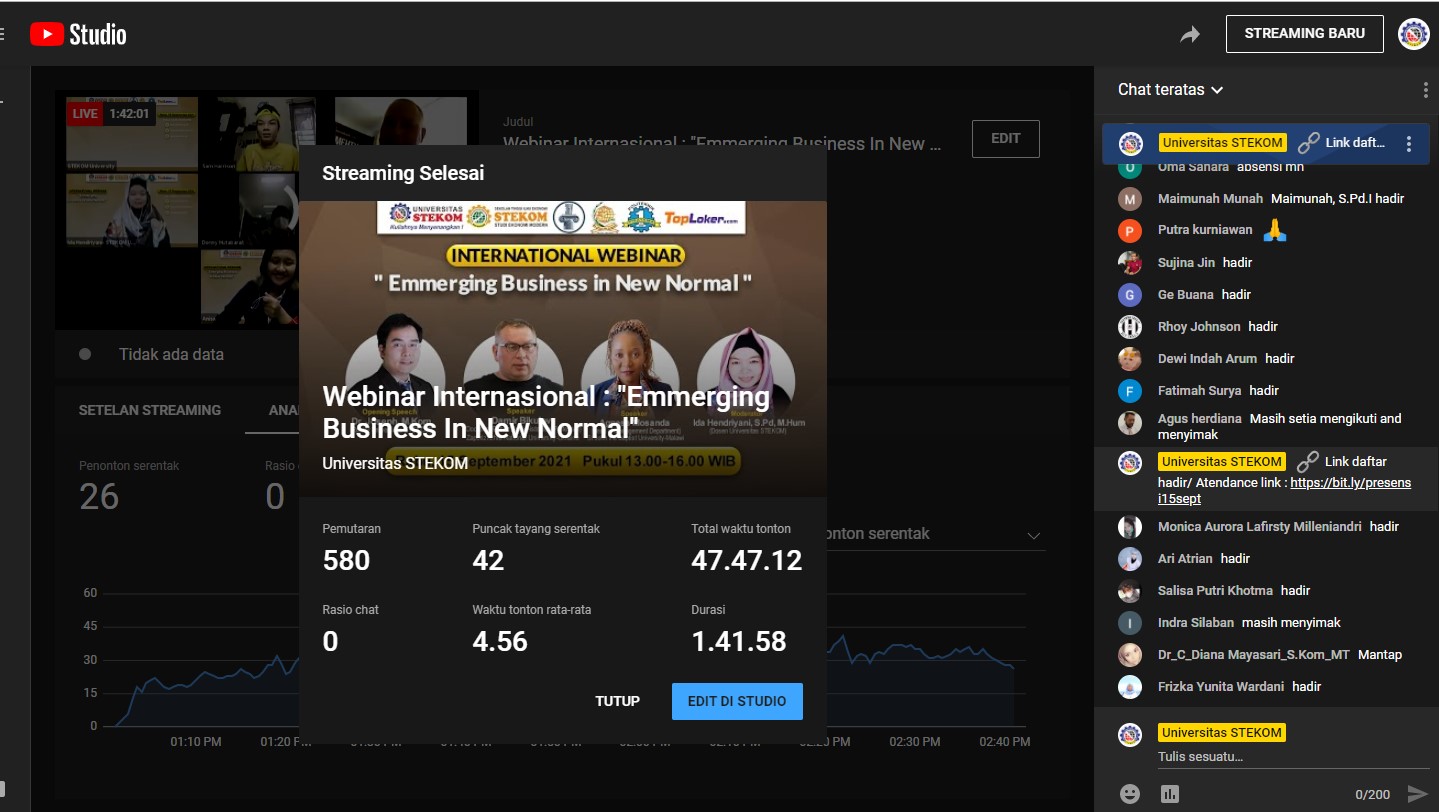This screenshot has width=1439, height=812.
Task: Open the account avatar in top right
Action: pyautogui.click(x=1413, y=34)
